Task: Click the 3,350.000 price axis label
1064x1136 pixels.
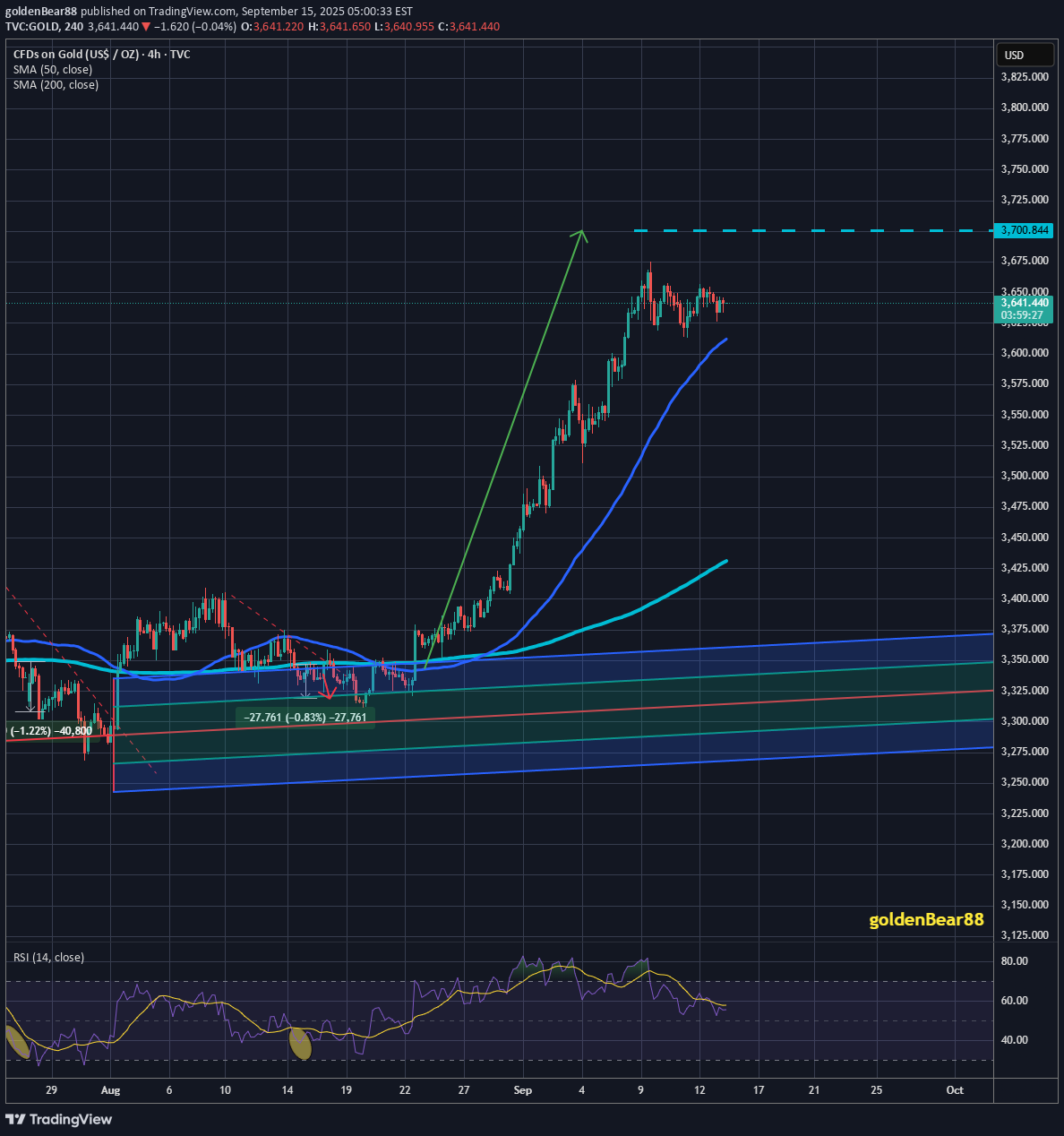Action: click(x=1025, y=659)
